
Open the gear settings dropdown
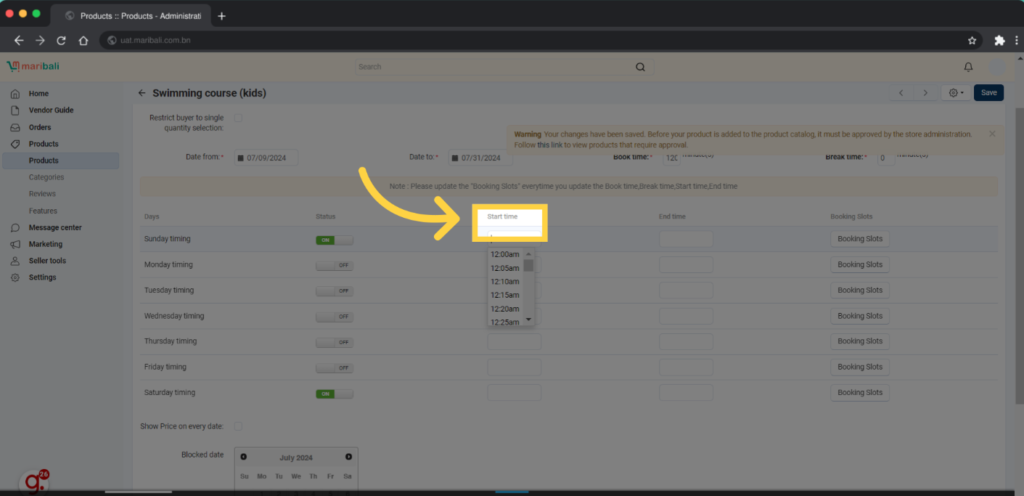[956, 93]
